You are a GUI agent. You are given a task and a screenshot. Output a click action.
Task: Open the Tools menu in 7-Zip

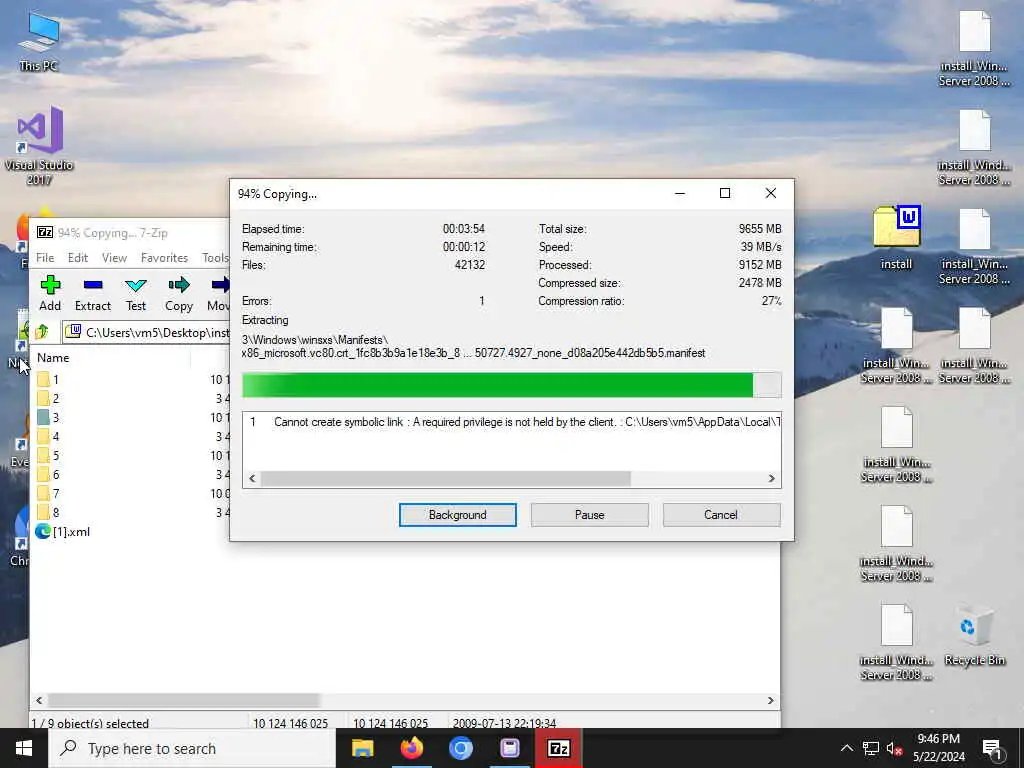(215, 258)
